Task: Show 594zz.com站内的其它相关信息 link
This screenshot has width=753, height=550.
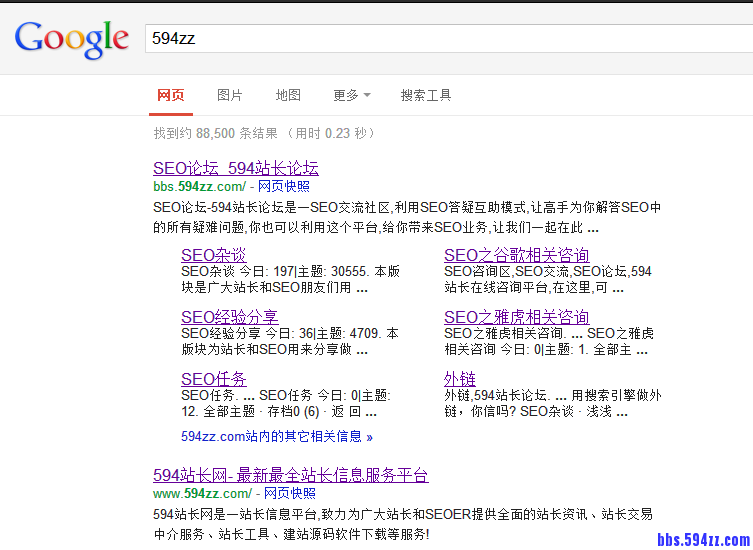Action: click(277, 437)
